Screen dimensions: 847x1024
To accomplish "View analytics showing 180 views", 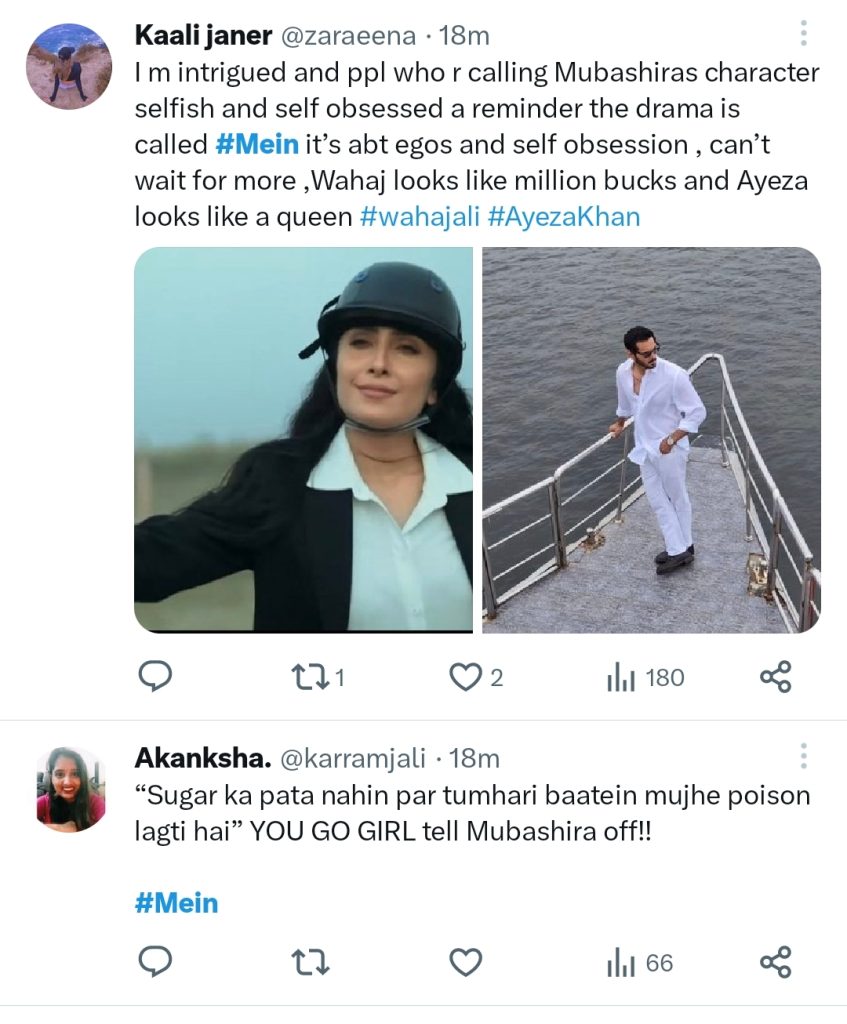I will [x=645, y=678].
